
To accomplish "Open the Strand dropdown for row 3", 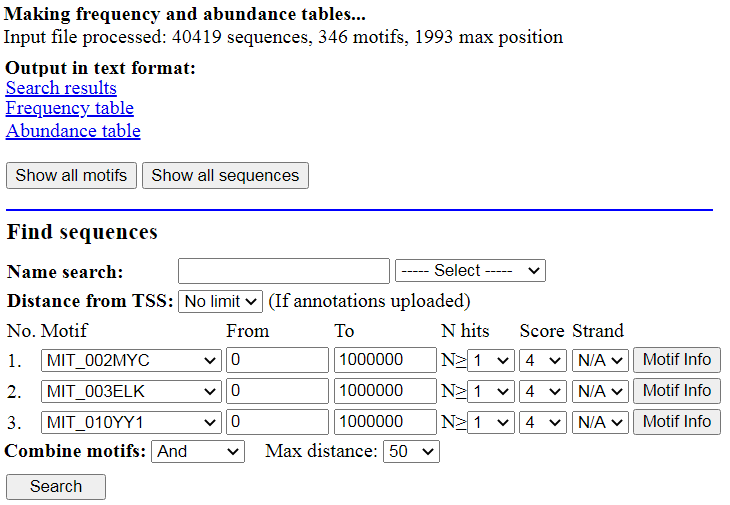I will [x=600, y=423].
